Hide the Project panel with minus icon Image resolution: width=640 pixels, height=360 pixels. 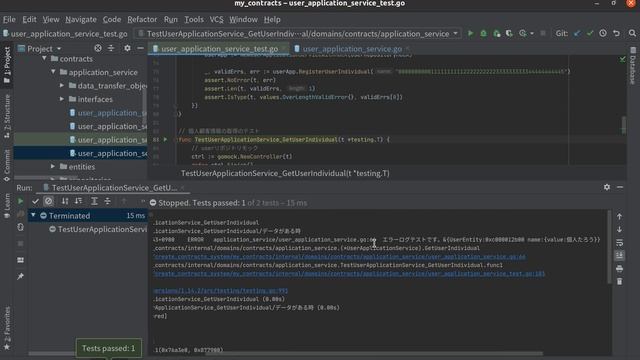point(140,48)
